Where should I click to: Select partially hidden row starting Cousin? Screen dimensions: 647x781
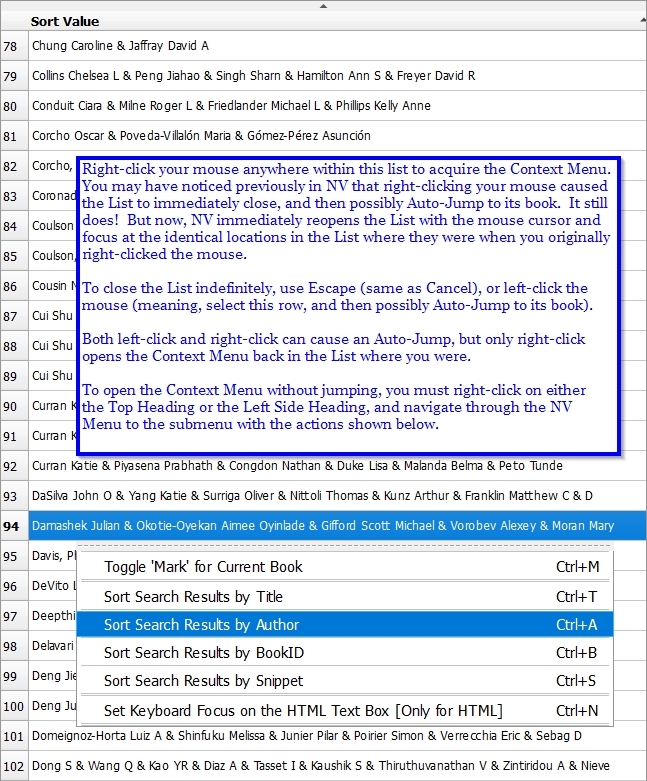point(53,285)
